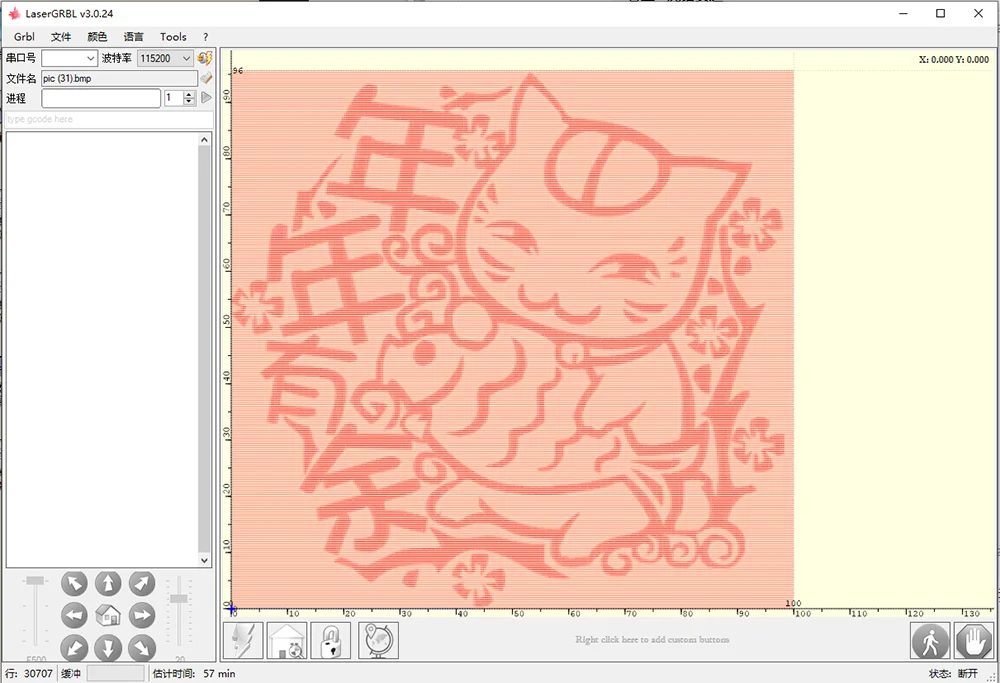Click the unlock padlock button
Screen dimensions: 1000x683
330,640
